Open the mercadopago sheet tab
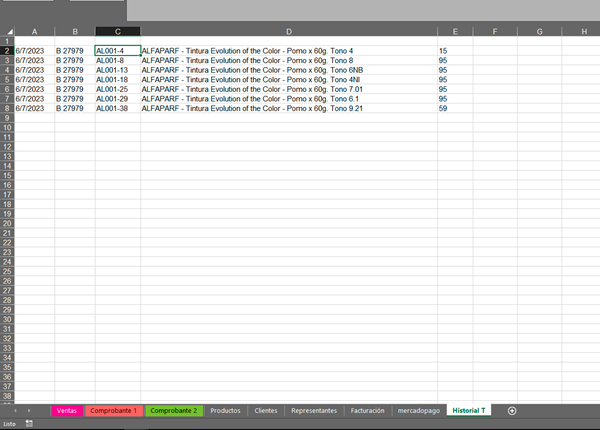The height and width of the screenshot is (430, 600). click(419, 410)
